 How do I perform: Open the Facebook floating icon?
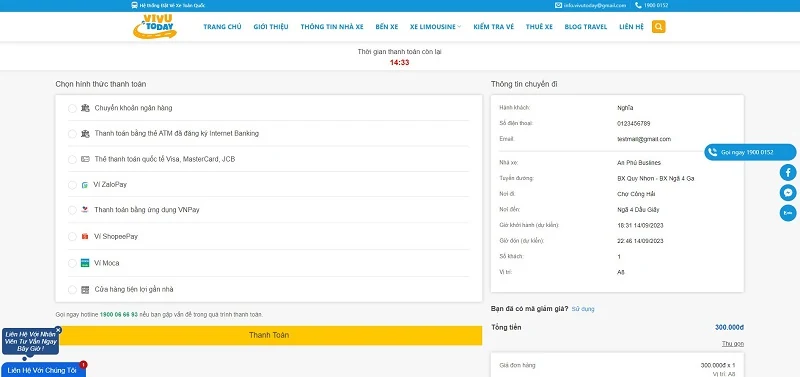pos(788,172)
